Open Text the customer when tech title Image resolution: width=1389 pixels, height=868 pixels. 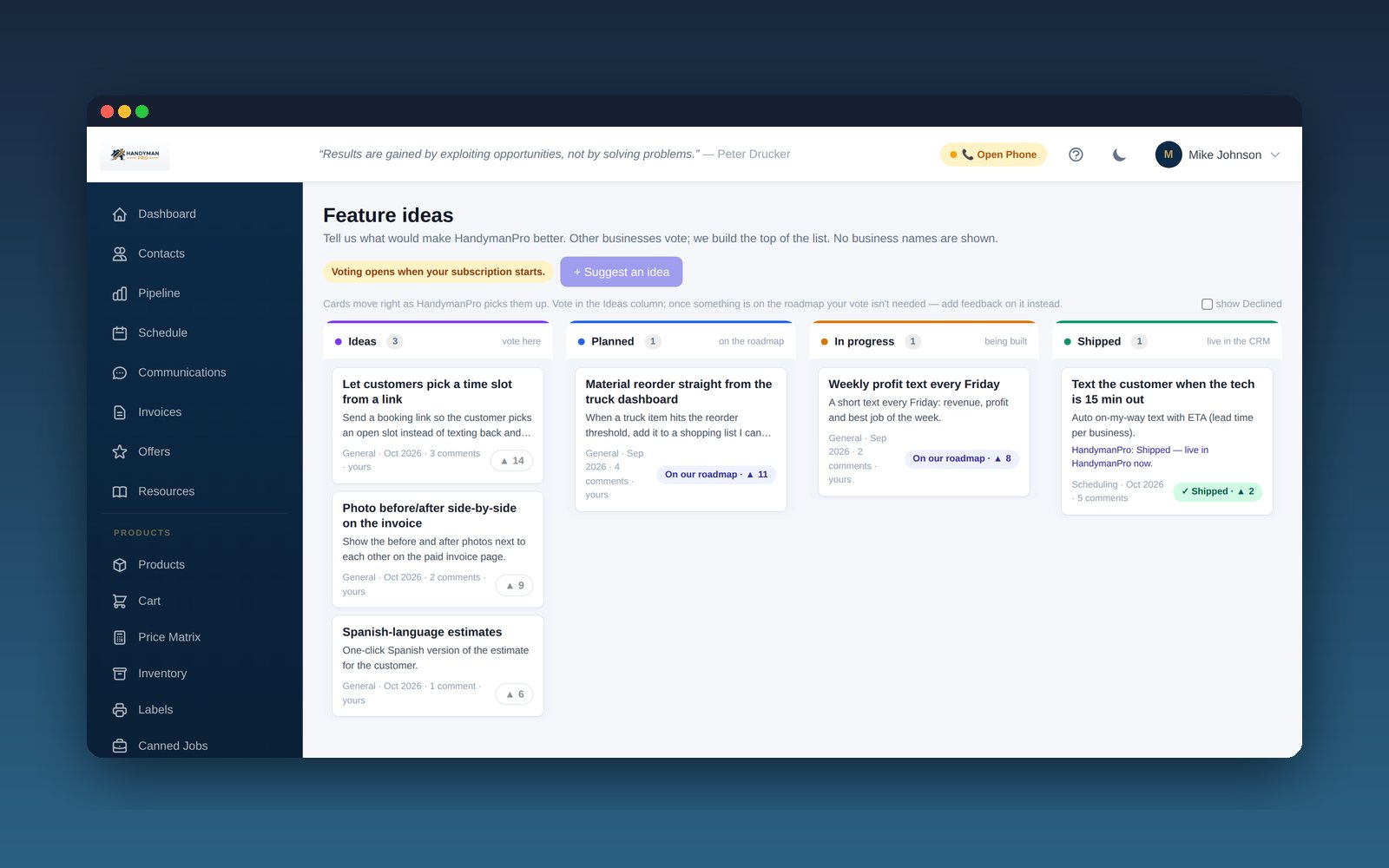coord(1163,391)
